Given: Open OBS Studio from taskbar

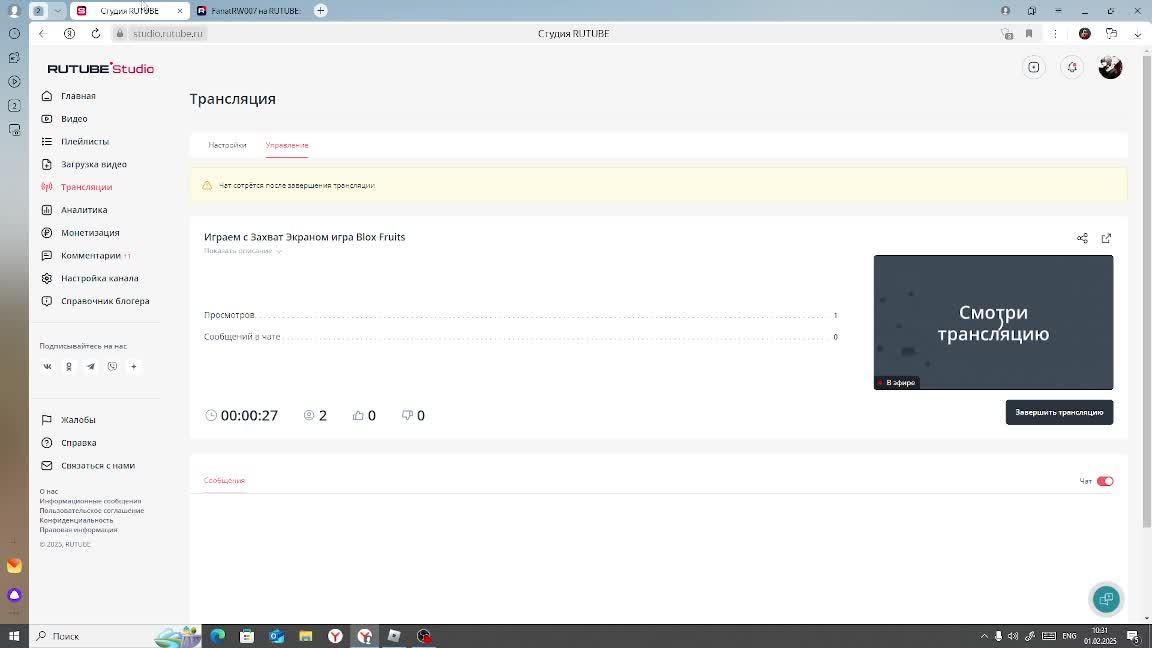Looking at the screenshot, I should [x=424, y=636].
